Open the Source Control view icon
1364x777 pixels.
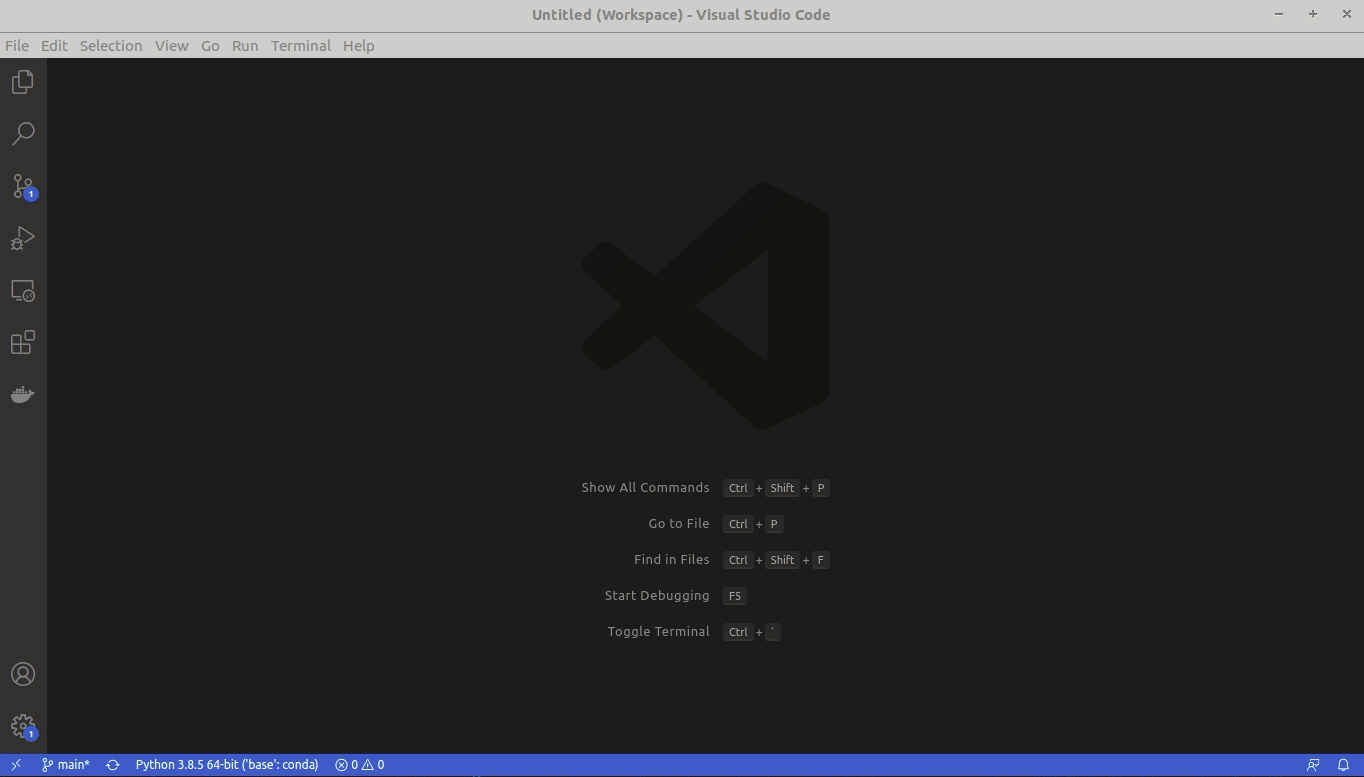click(23, 187)
